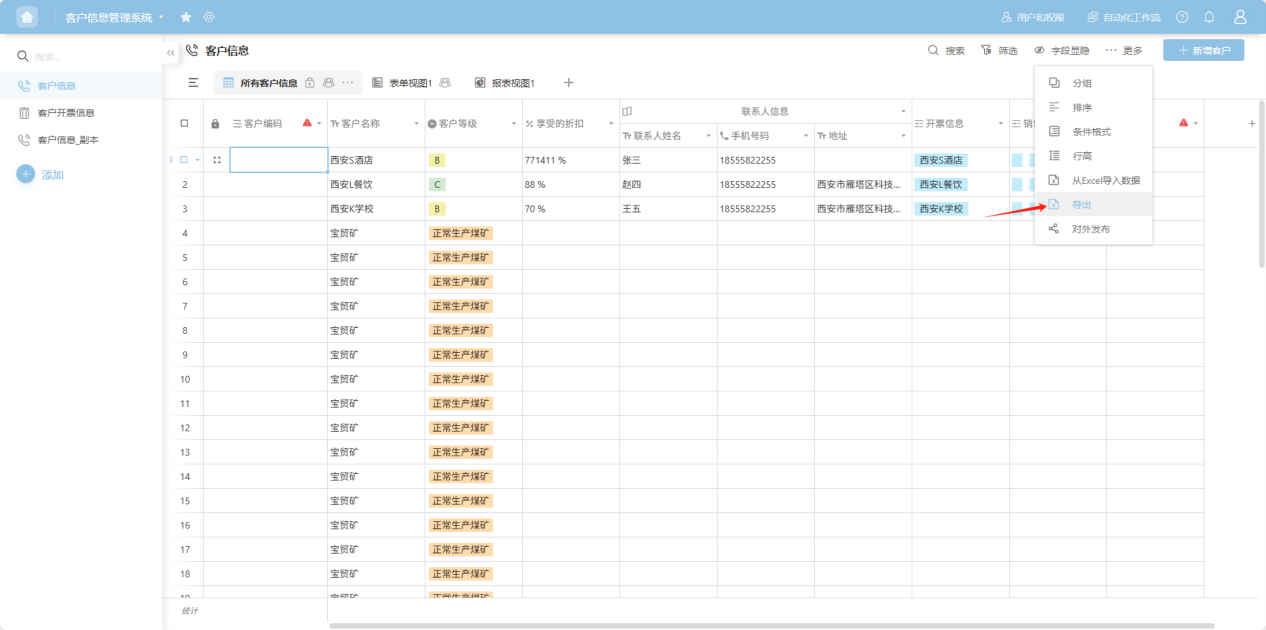Expand the 客户等级 column dropdown arrow

click(x=514, y=124)
